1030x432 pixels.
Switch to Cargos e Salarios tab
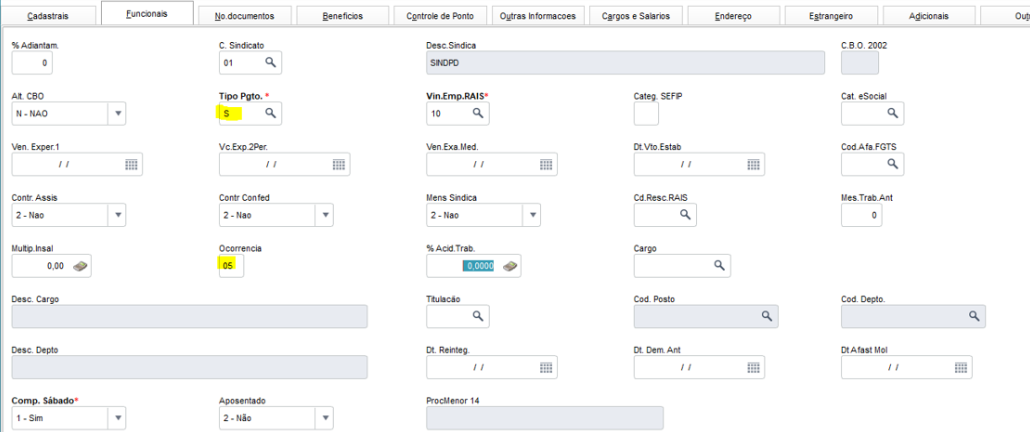tap(636, 16)
